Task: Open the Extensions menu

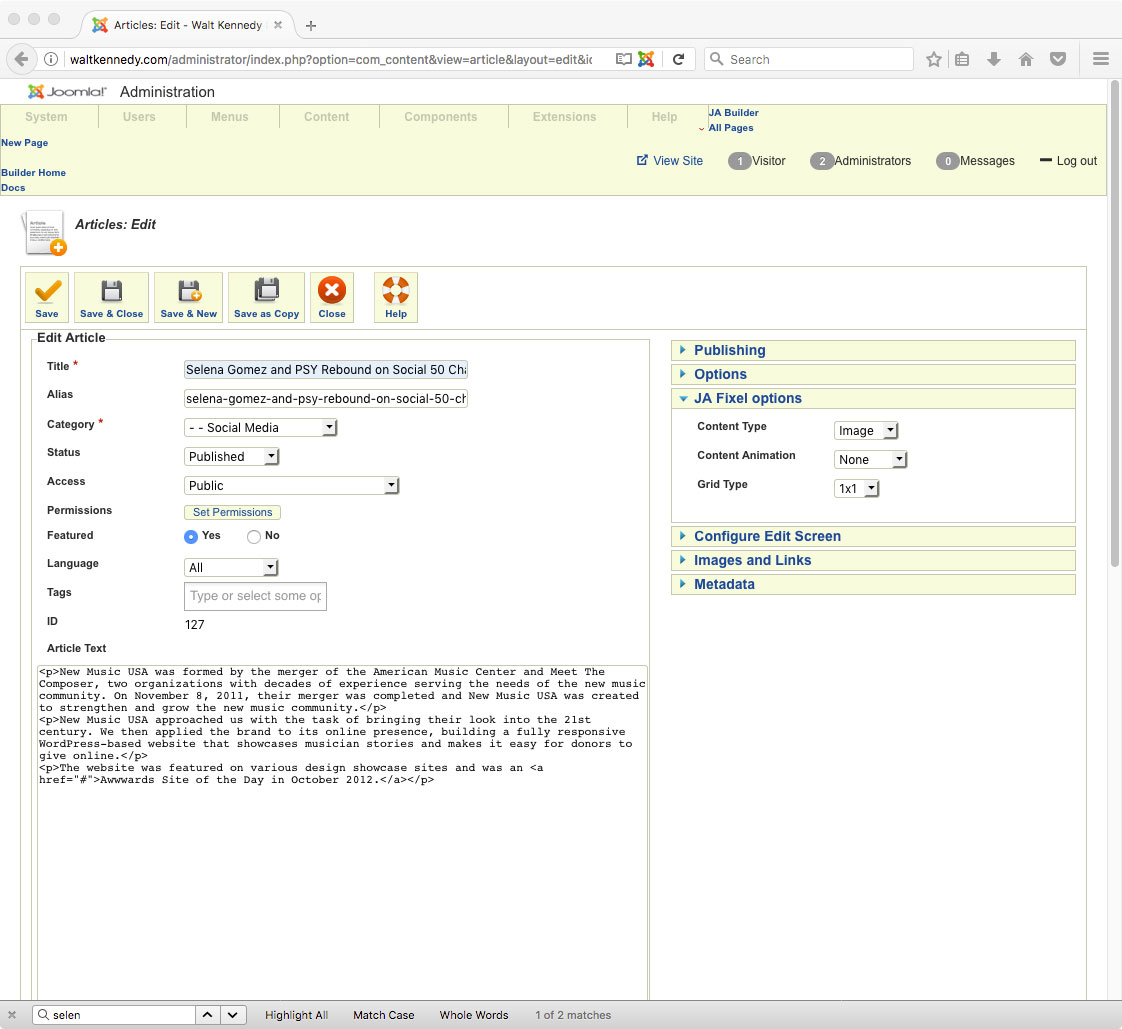Action: (564, 117)
